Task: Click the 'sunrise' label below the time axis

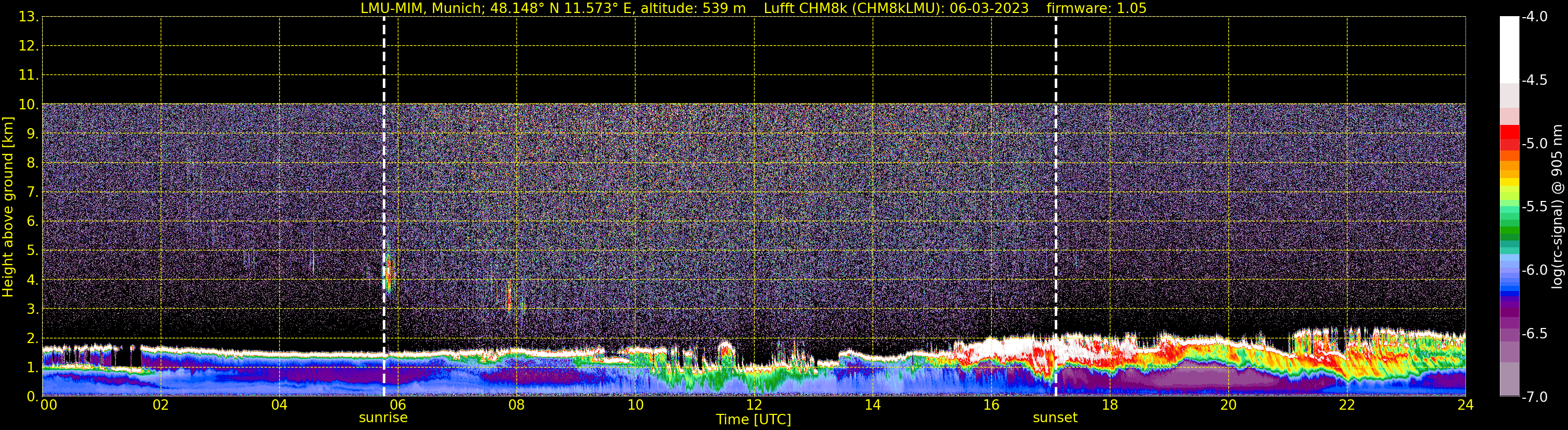Action: [383, 418]
